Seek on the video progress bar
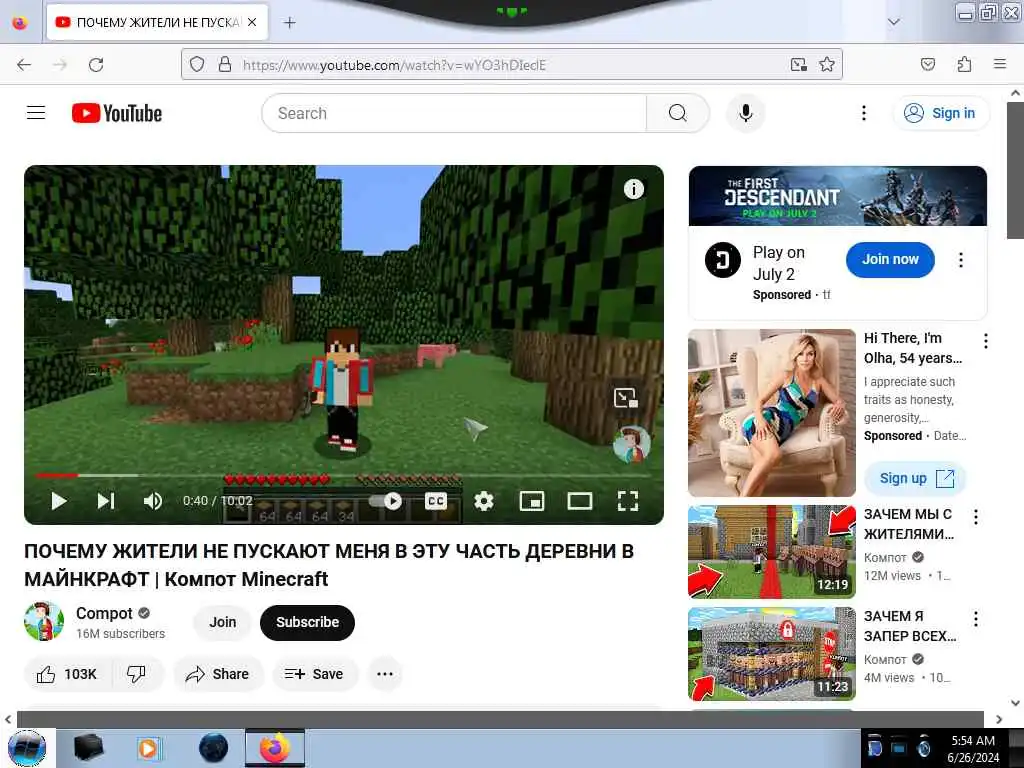Screen dimensions: 1024x768 point(344,475)
